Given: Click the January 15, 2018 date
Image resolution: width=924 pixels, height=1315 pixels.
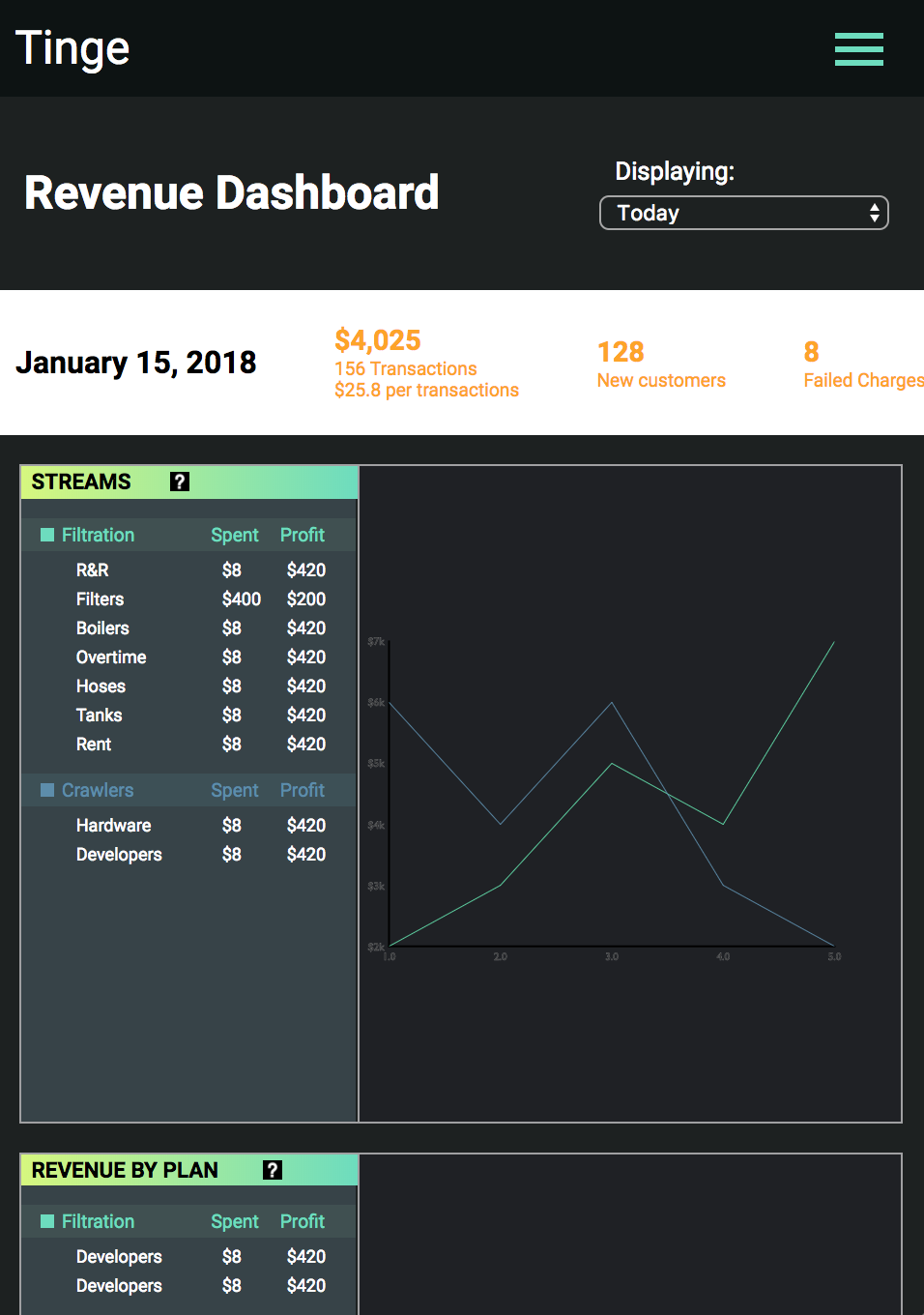Looking at the screenshot, I should 136,363.
